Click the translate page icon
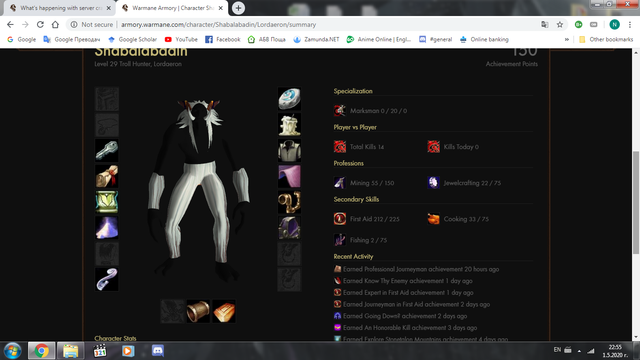Screen dimensions: 640x360 point(544,24)
